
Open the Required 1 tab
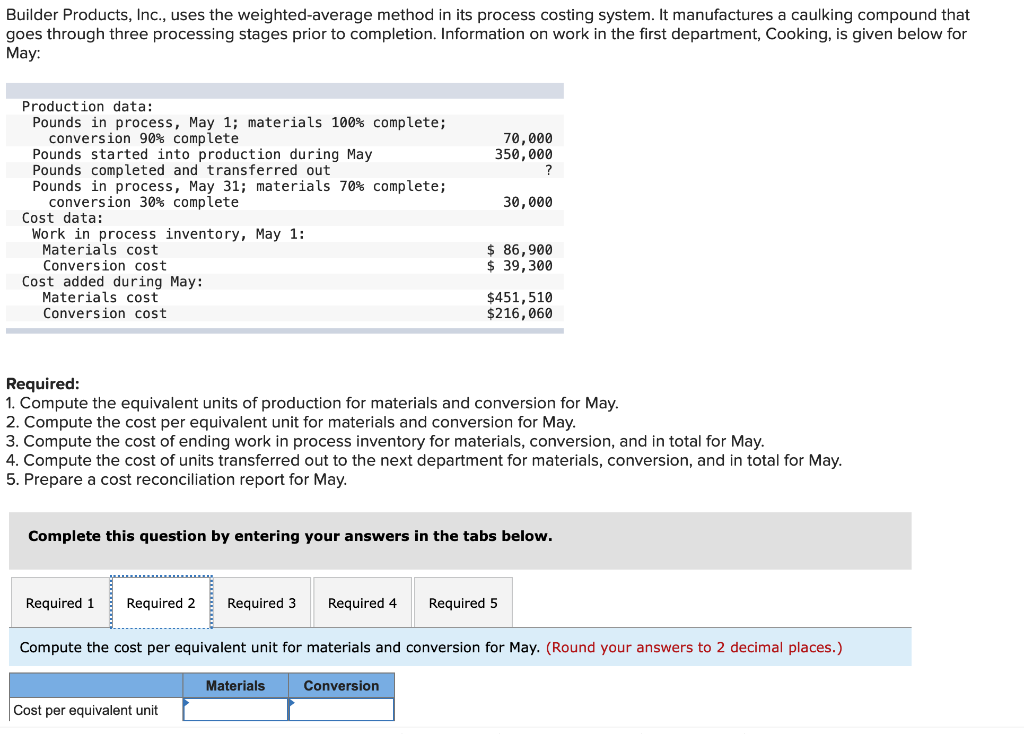[x=60, y=603]
